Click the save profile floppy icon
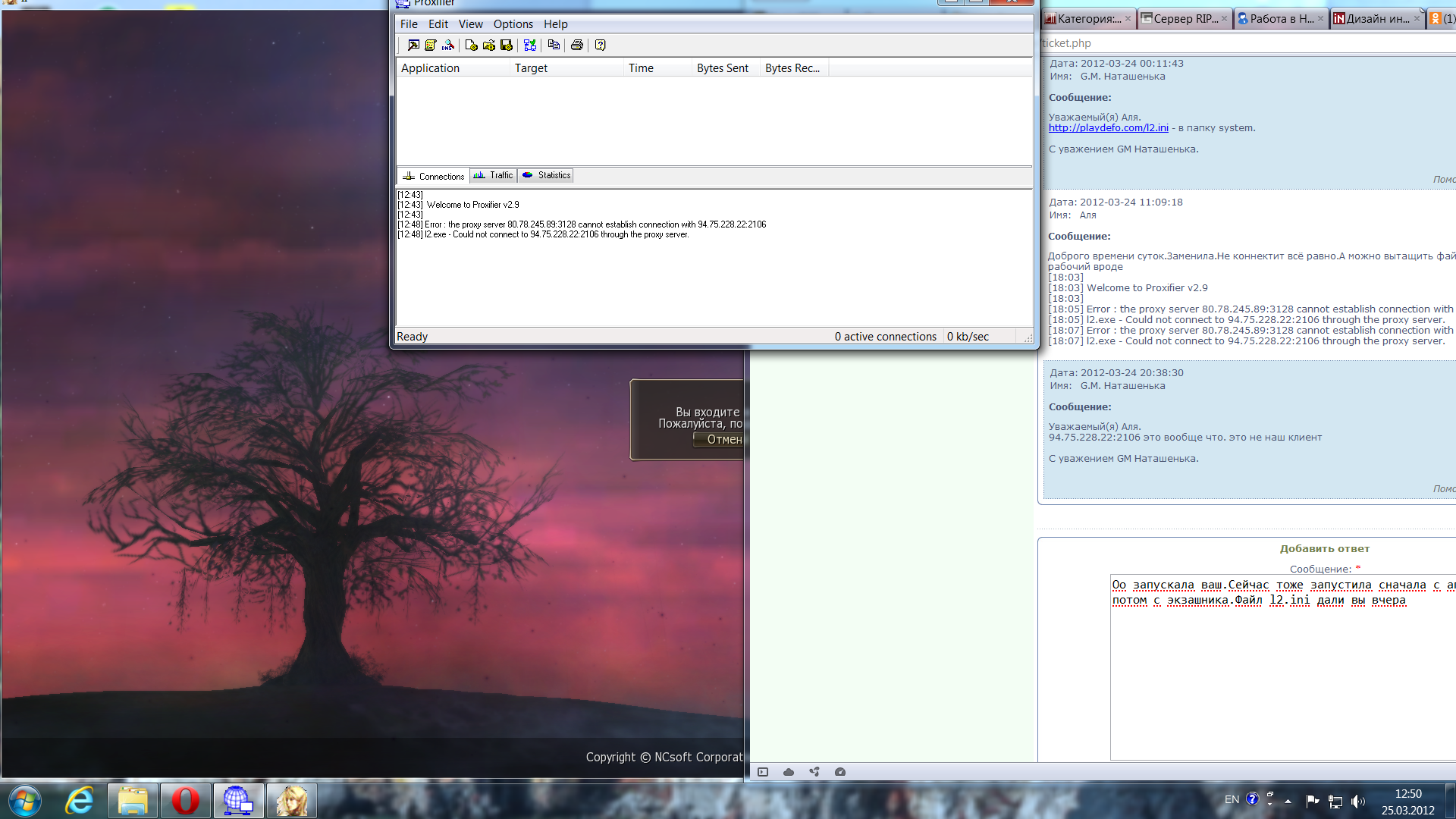Screen dimensions: 1456x819 (507, 45)
